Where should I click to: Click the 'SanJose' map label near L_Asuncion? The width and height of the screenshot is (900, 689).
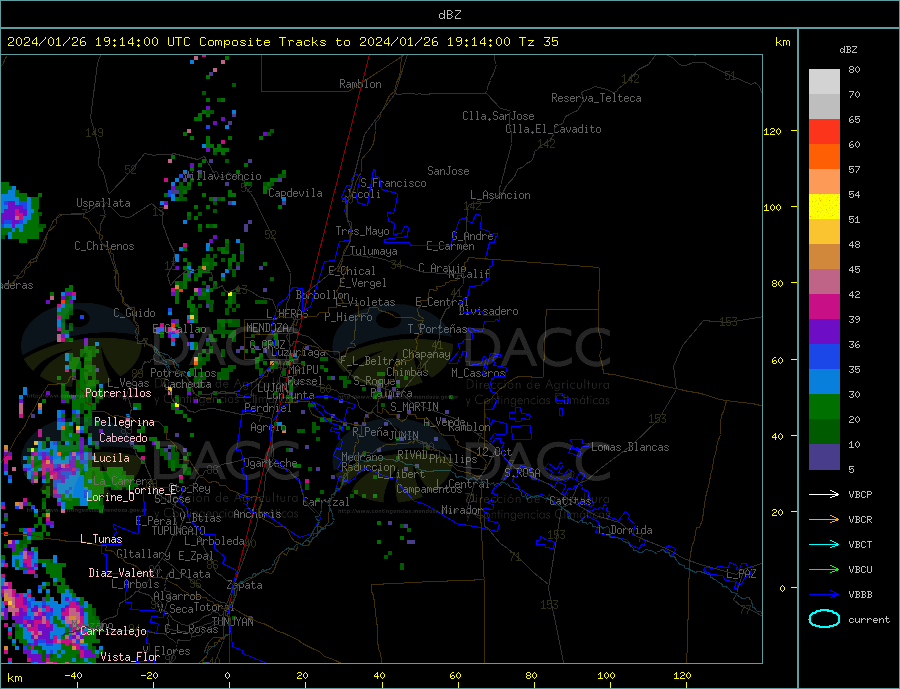pos(448,171)
